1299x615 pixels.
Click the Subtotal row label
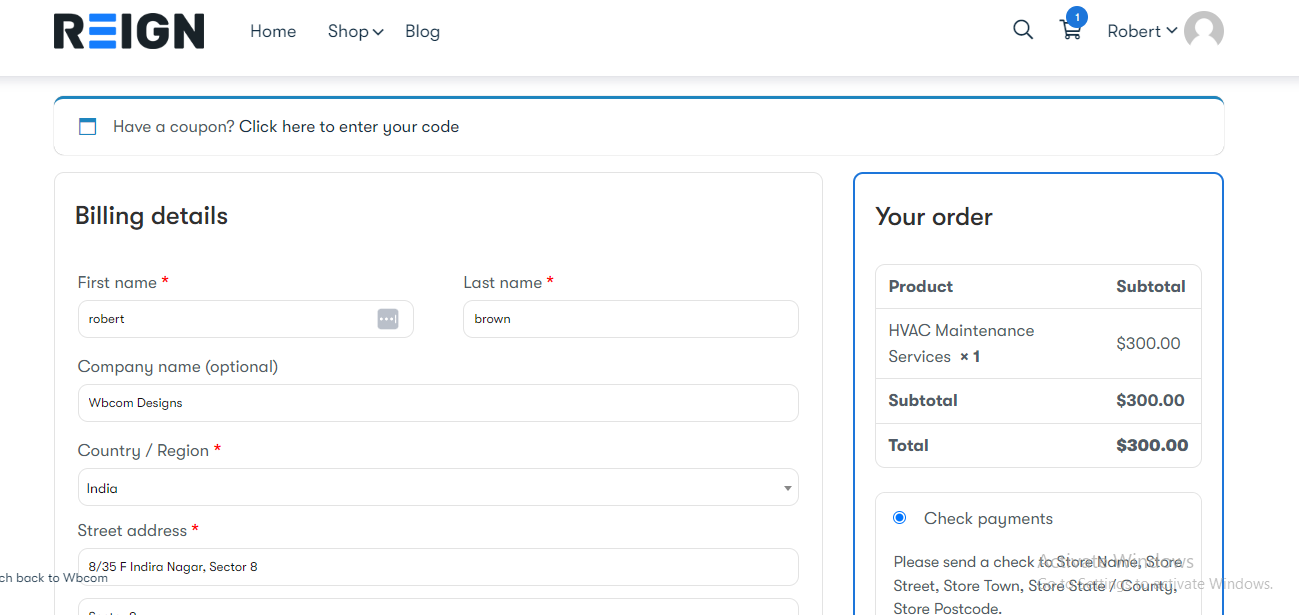pos(923,400)
